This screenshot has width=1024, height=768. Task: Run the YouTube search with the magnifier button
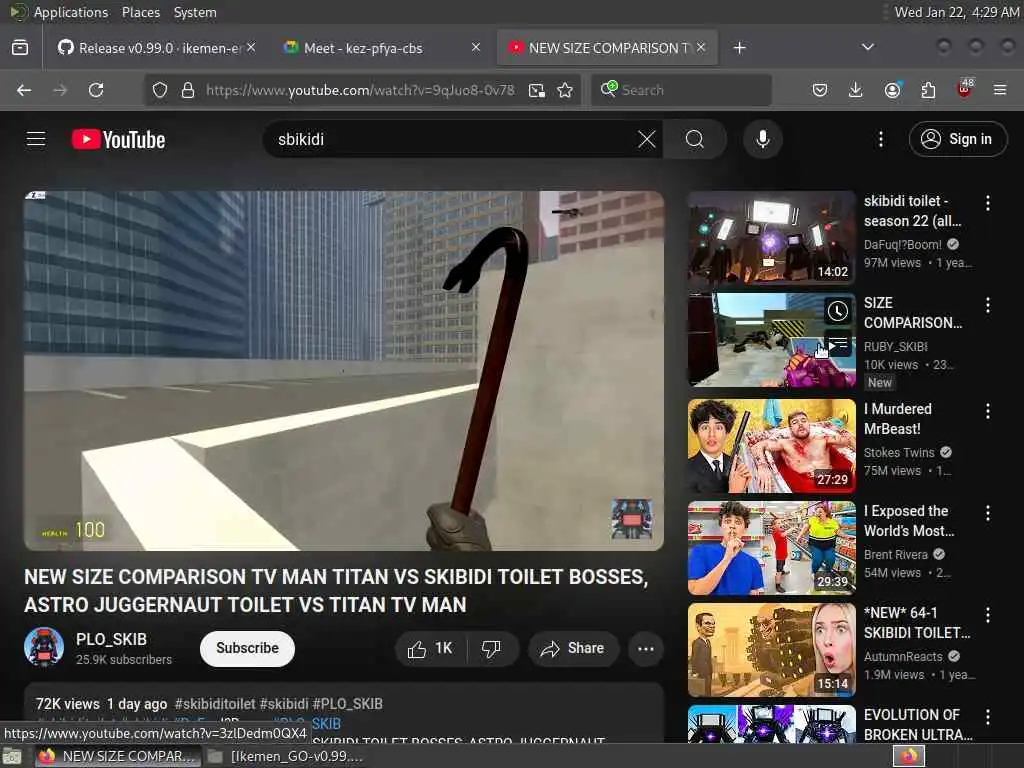click(x=695, y=139)
